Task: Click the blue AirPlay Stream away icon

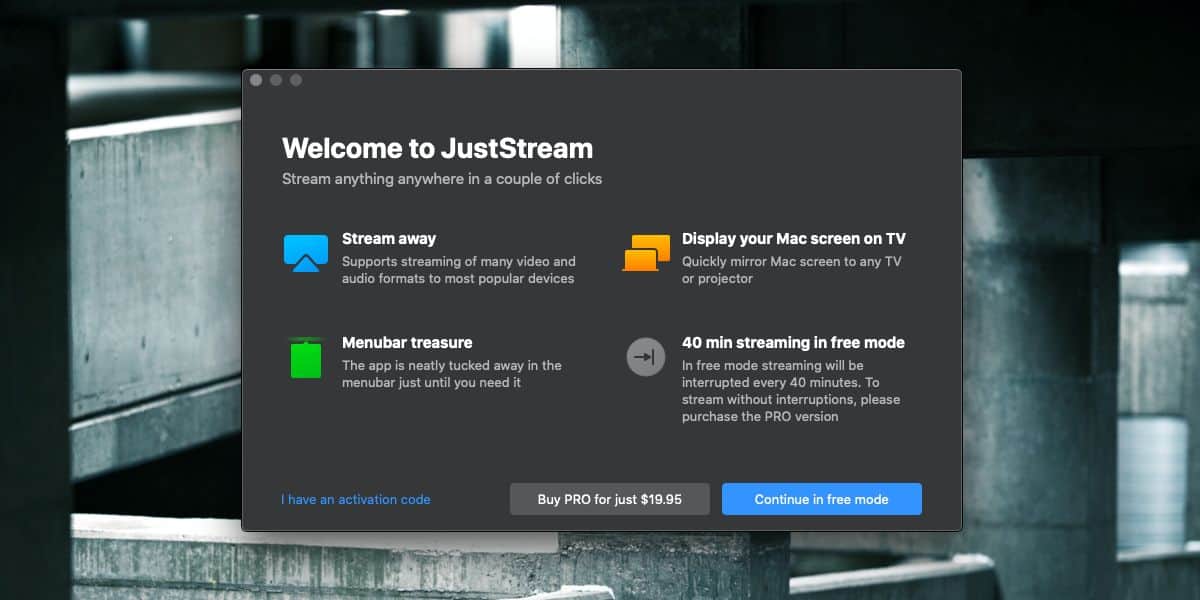Action: click(x=305, y=253)
